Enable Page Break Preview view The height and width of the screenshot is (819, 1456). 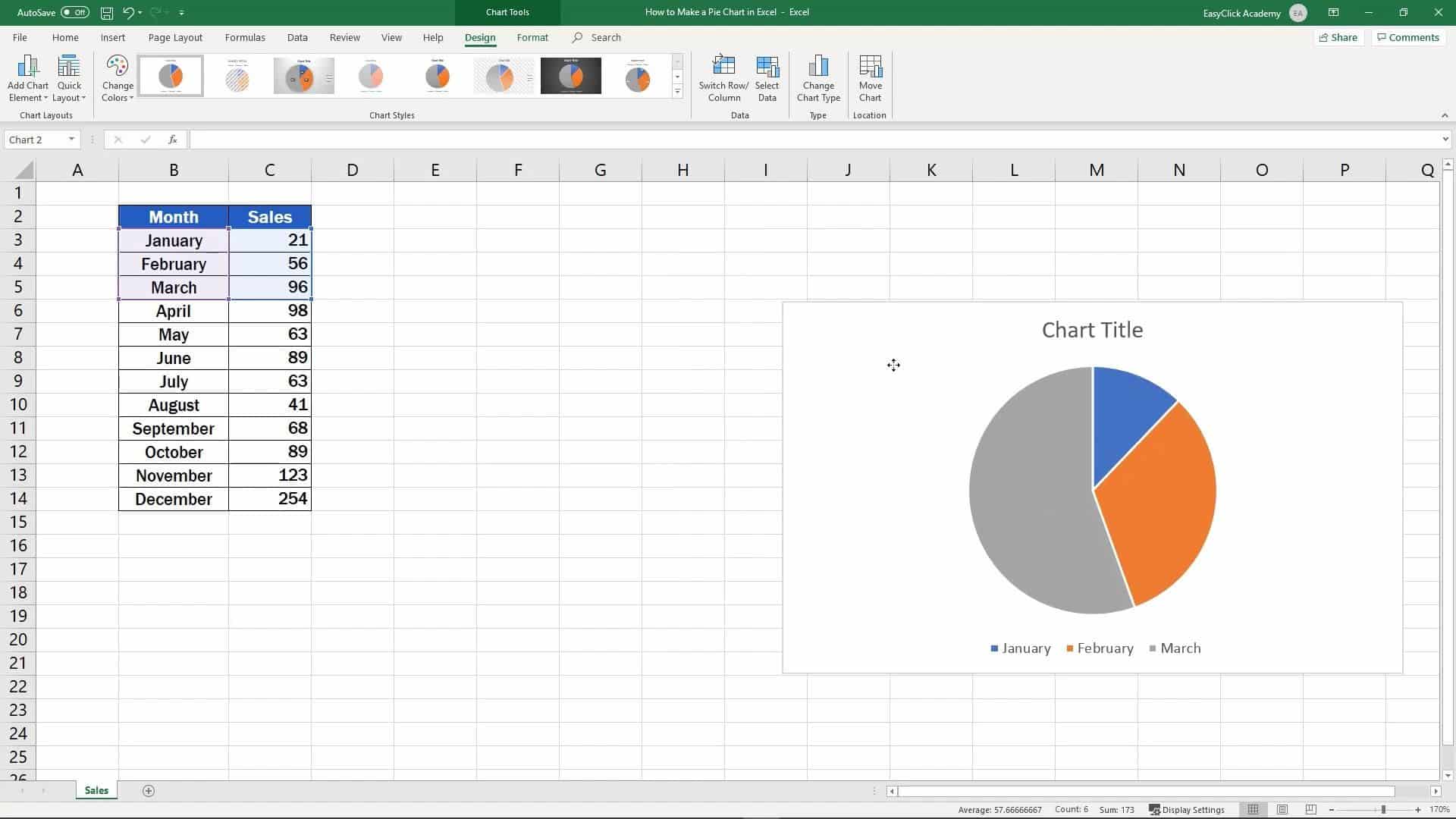(x=1310, y=809)
